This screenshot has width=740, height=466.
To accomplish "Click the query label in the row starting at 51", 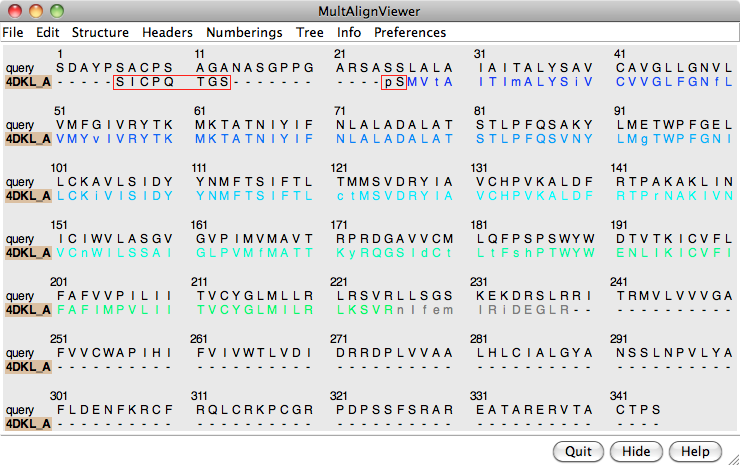I will [x=20, y=125].
